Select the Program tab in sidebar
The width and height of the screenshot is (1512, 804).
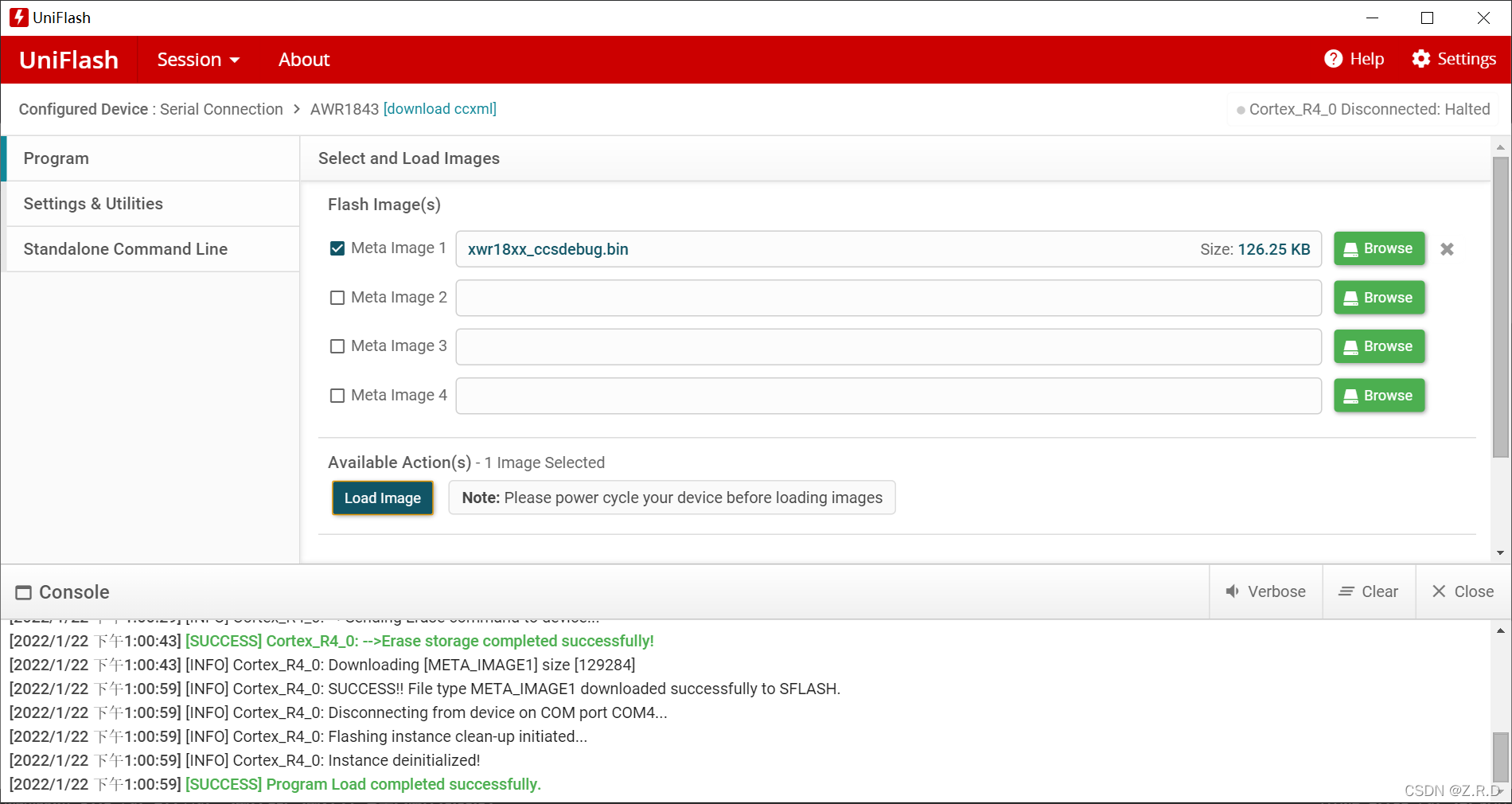click(152, 158)
